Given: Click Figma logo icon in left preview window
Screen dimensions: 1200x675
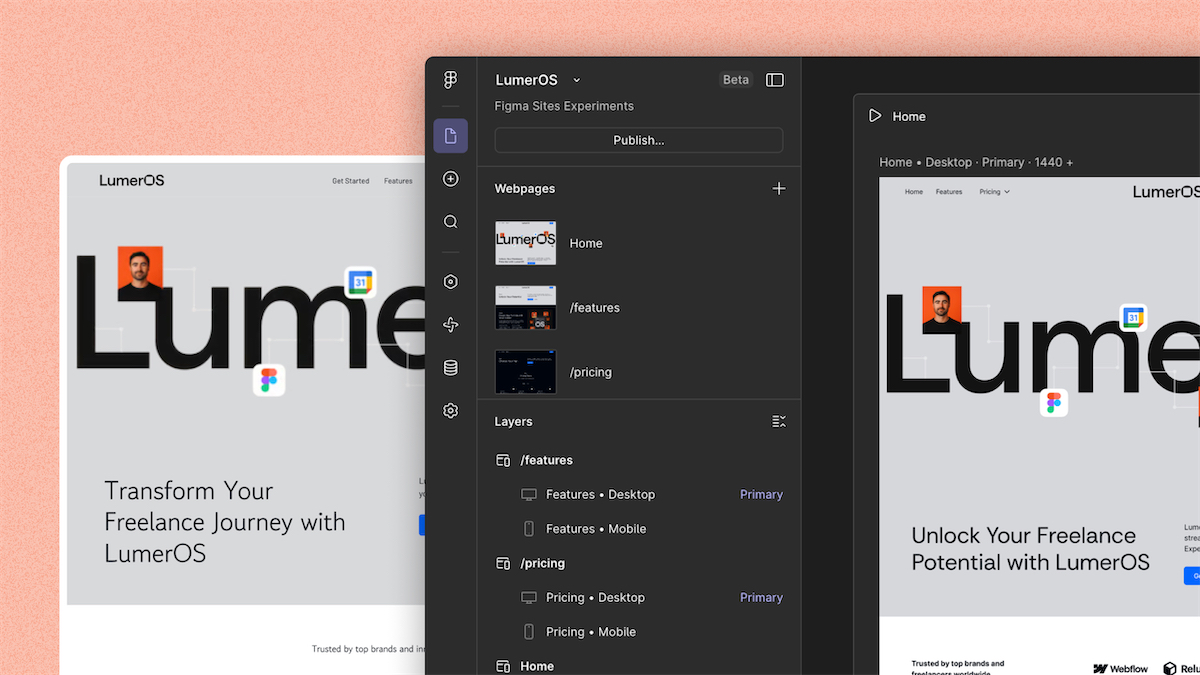Looking at the screenshot, I should (269, 380).
